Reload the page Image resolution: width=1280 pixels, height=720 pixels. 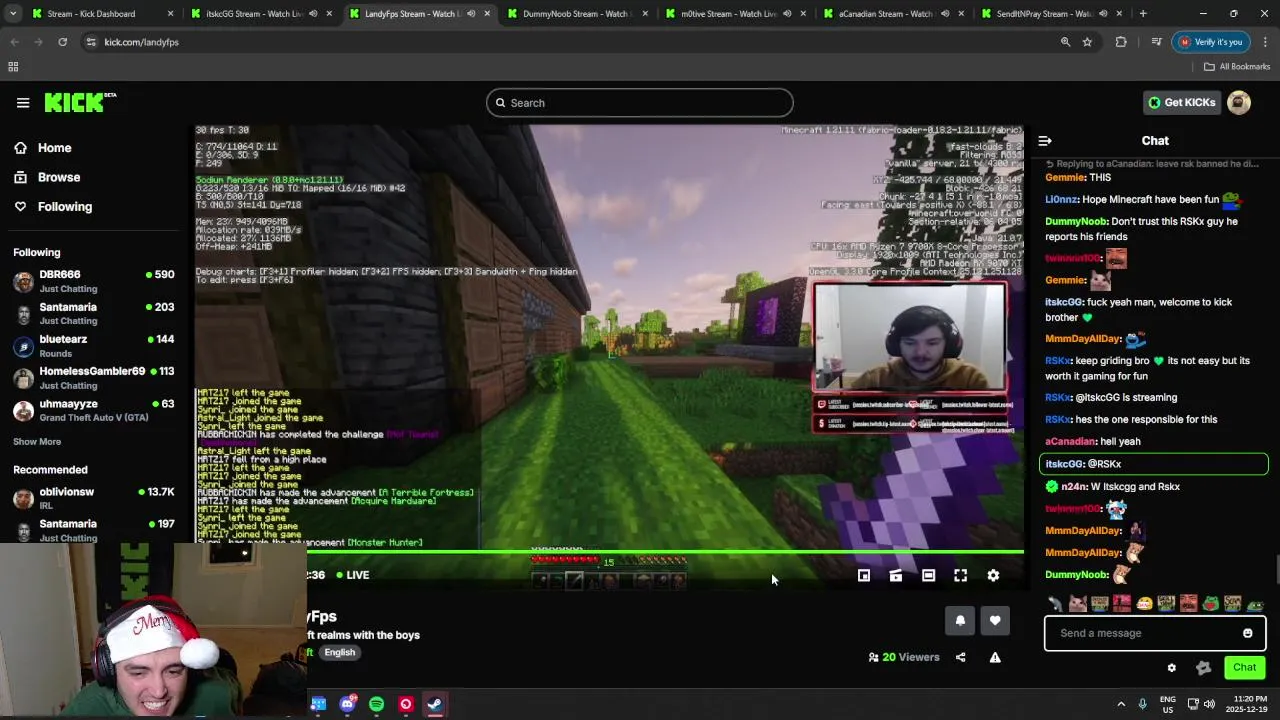coord(62,42)
